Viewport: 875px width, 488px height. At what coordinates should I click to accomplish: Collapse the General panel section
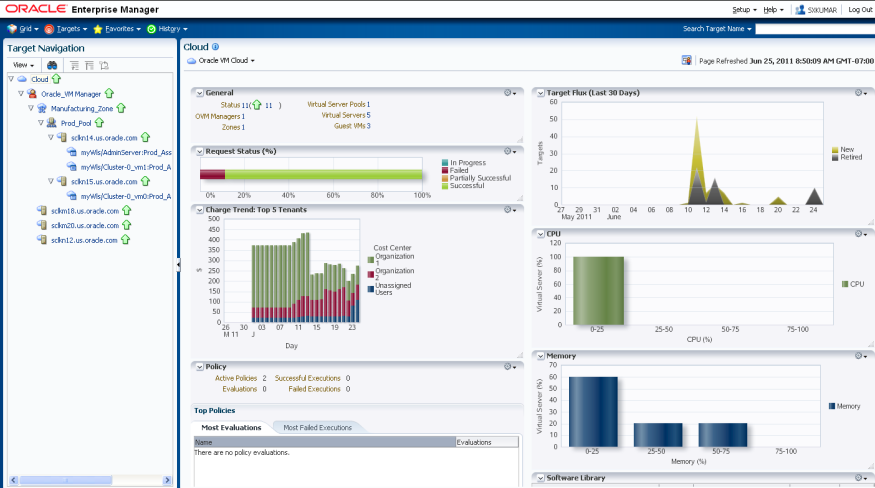coord(200,93)
